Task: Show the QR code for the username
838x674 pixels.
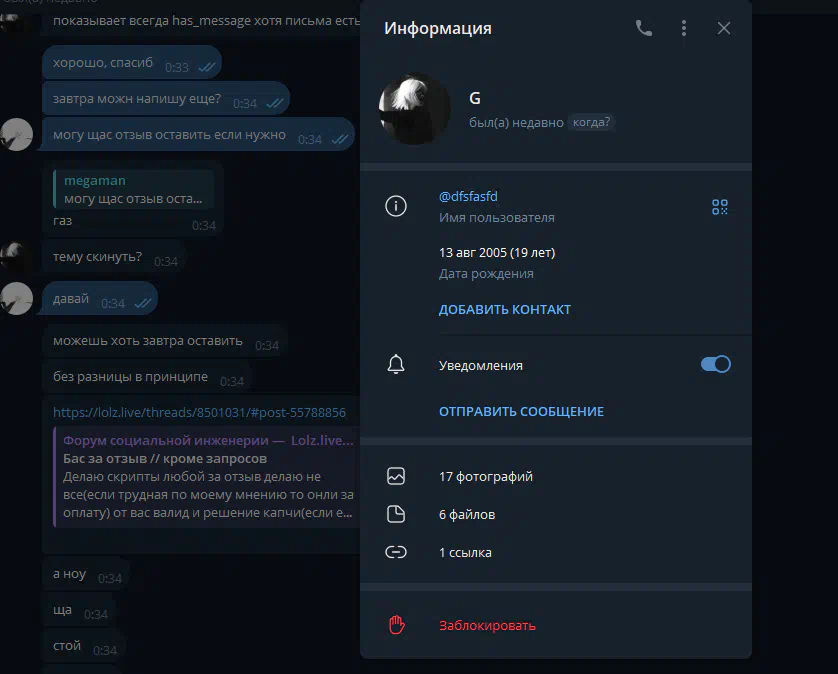Action: pos(719,207)
